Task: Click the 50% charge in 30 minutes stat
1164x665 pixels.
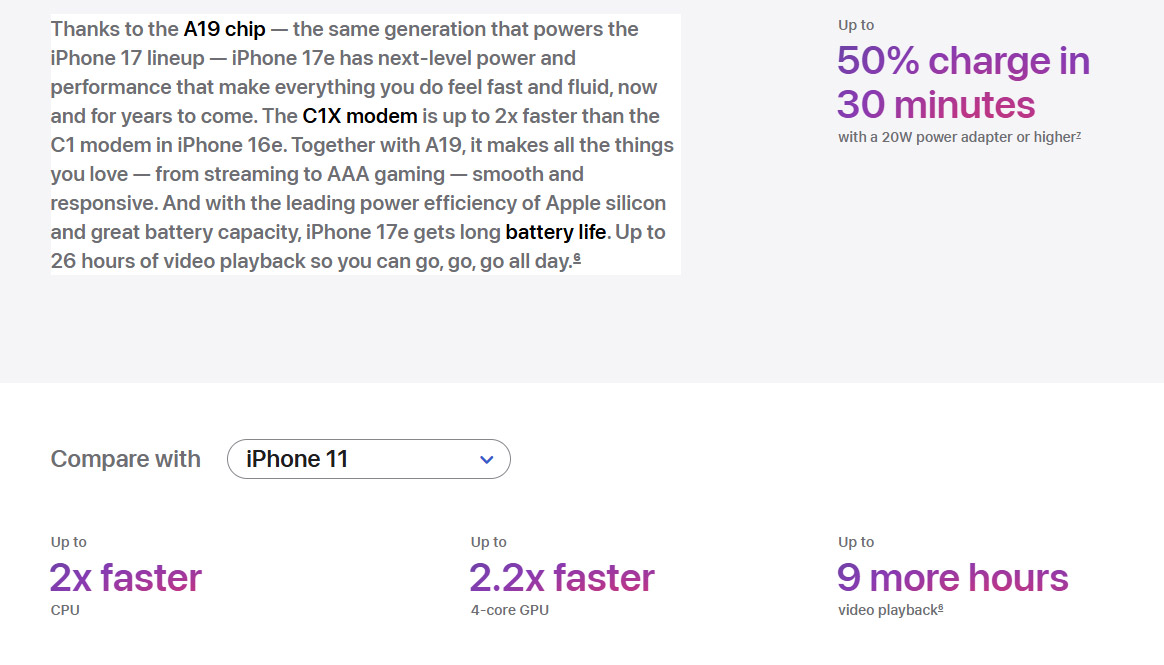Action: click(x=962, y=83)
